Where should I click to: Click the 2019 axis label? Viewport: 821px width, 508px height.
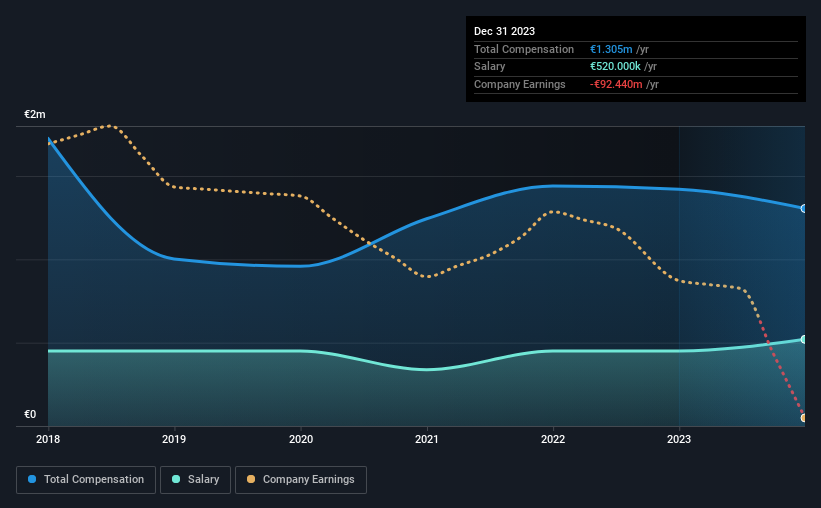174,439
